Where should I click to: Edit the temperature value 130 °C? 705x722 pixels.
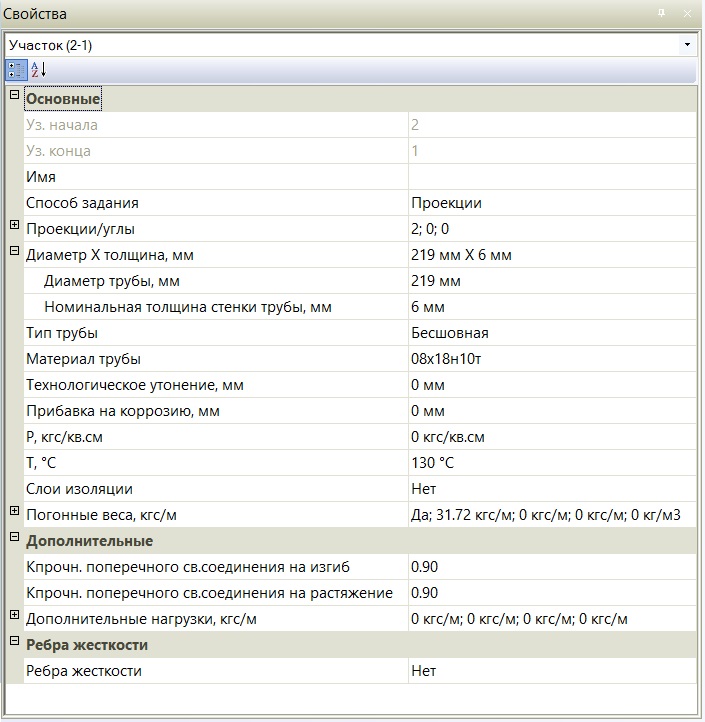550,463
